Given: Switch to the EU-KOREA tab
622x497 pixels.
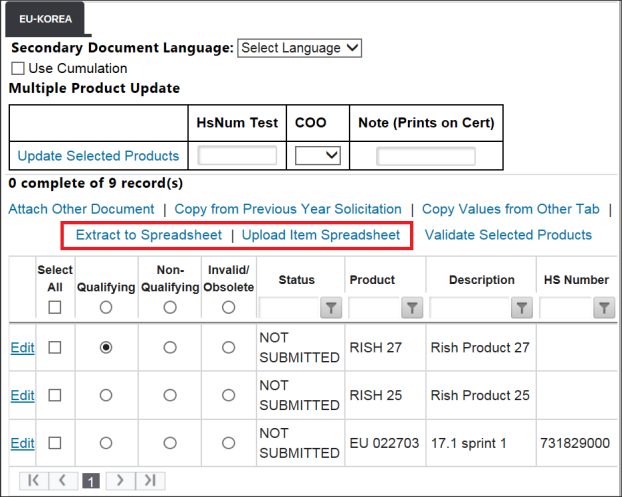Looking at the screenshot, I should (x=45, y=19).
